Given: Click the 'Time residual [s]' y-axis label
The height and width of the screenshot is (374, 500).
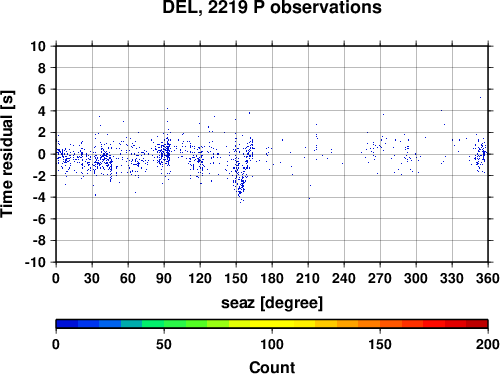Looking at the screenshot, I should 7,154.
